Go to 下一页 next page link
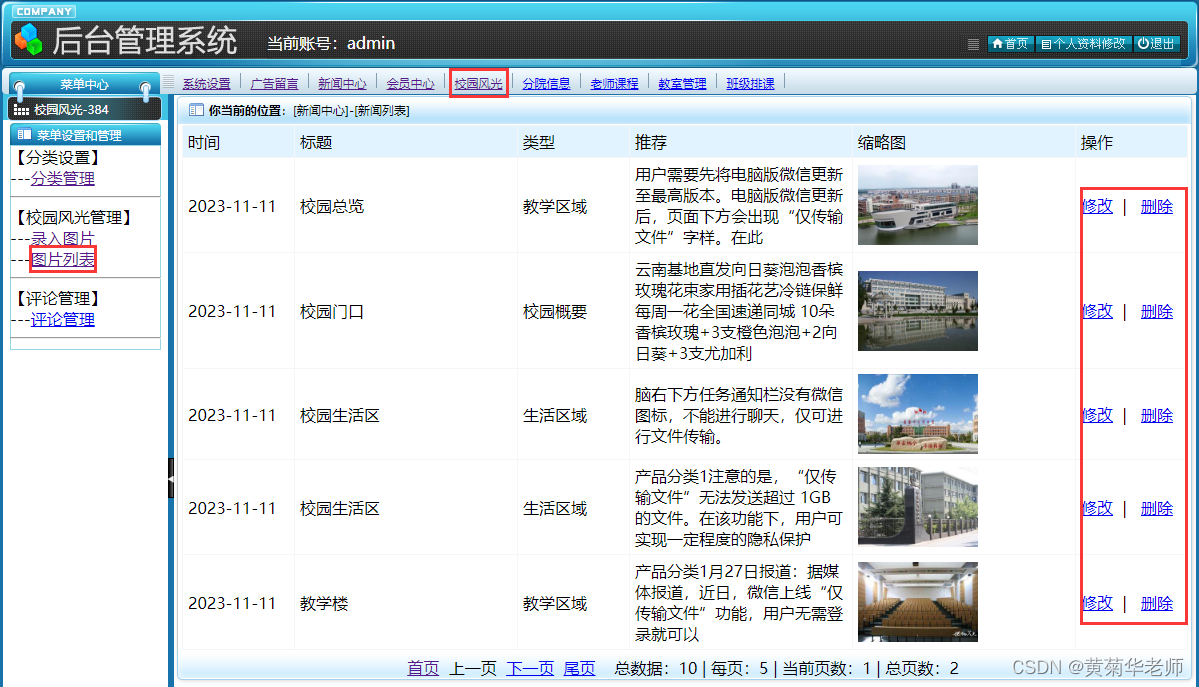1199x687 pixels. click(530, 669)
